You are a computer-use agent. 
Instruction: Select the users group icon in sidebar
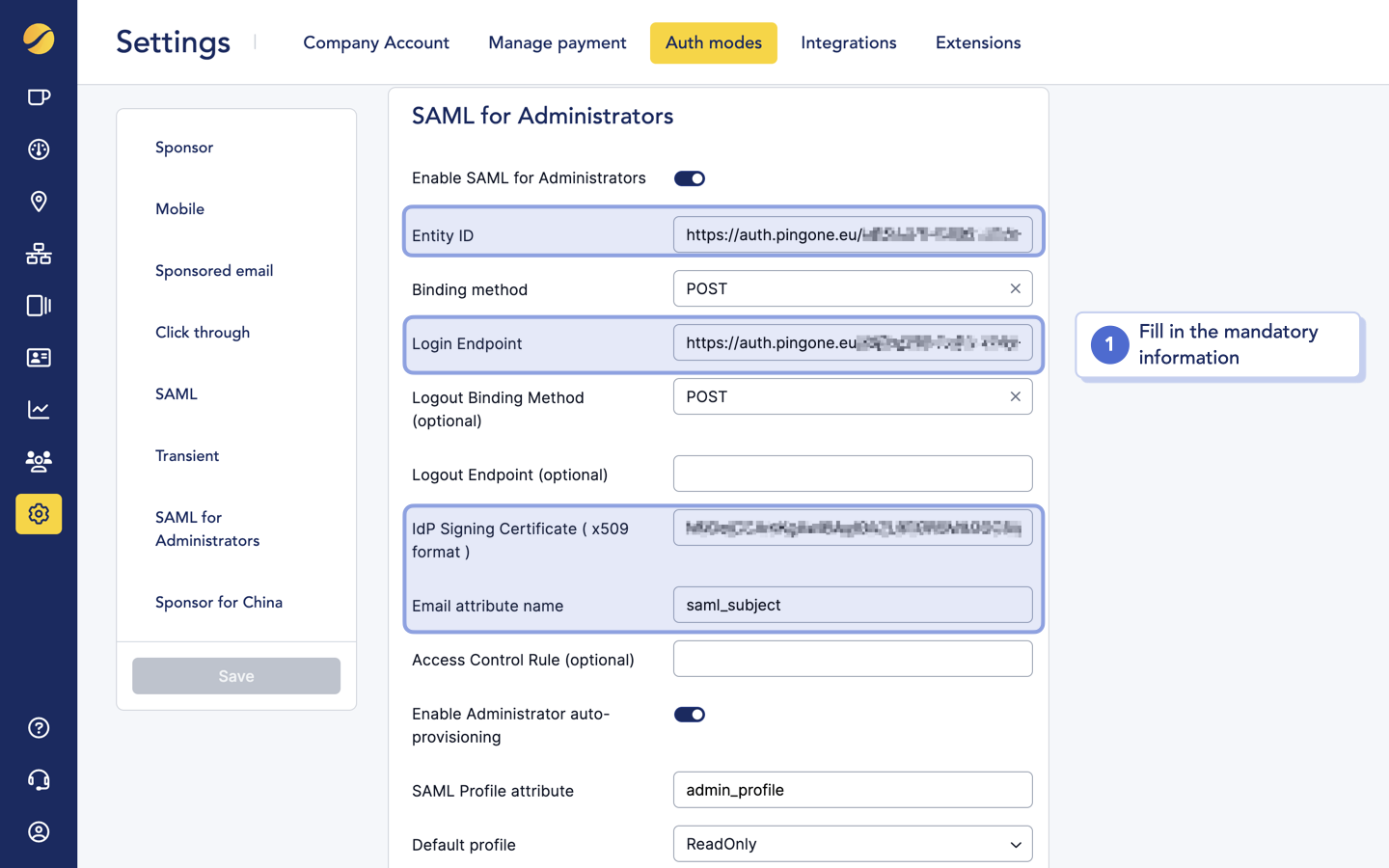[x=38, y=462]
